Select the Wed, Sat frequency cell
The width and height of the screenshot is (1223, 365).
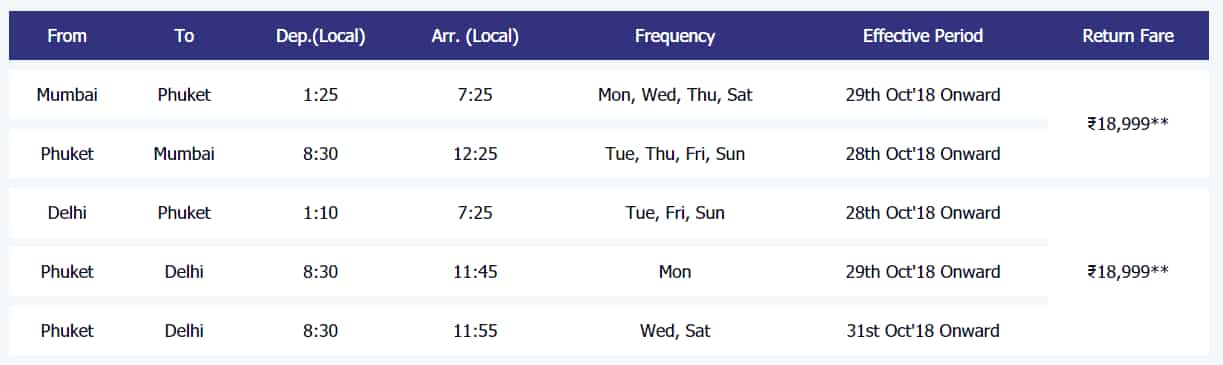point(675,330)
